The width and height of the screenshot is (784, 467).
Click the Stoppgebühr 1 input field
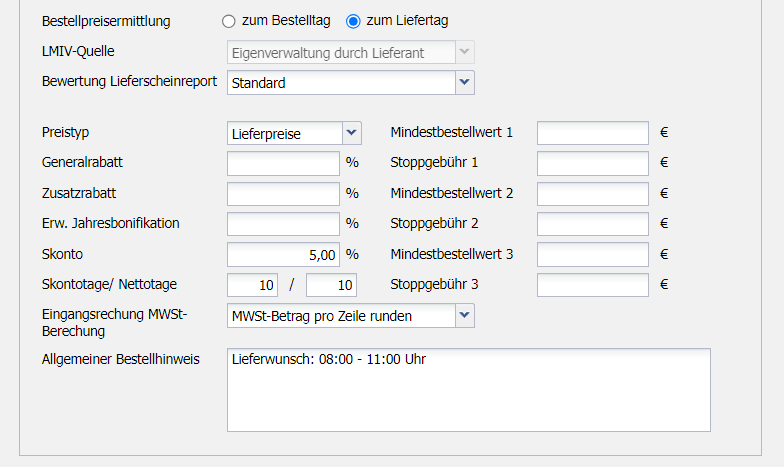pyautogui.click(x=593, y=163)
